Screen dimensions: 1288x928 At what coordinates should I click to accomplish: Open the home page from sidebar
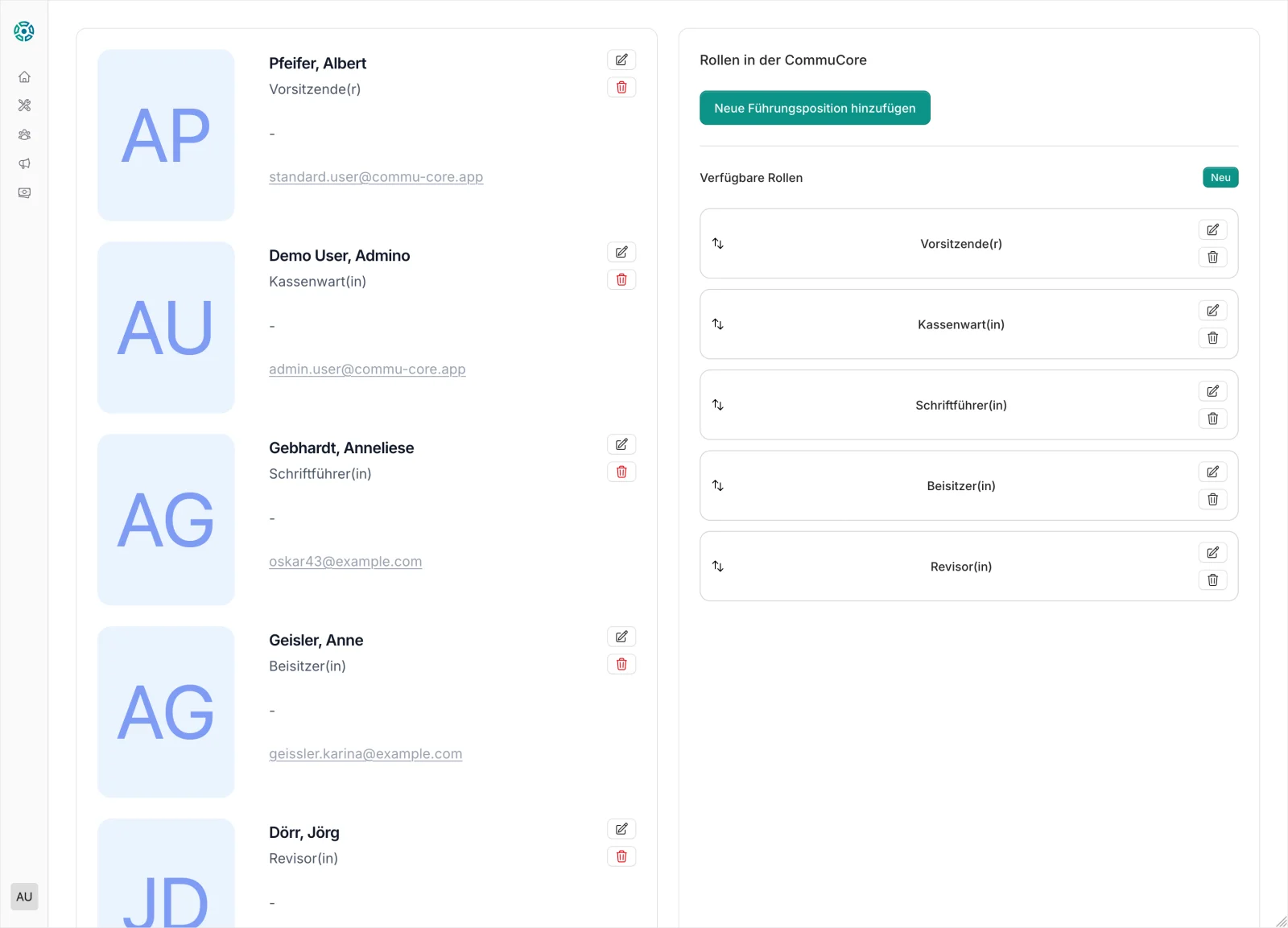[x=24, y=77]
